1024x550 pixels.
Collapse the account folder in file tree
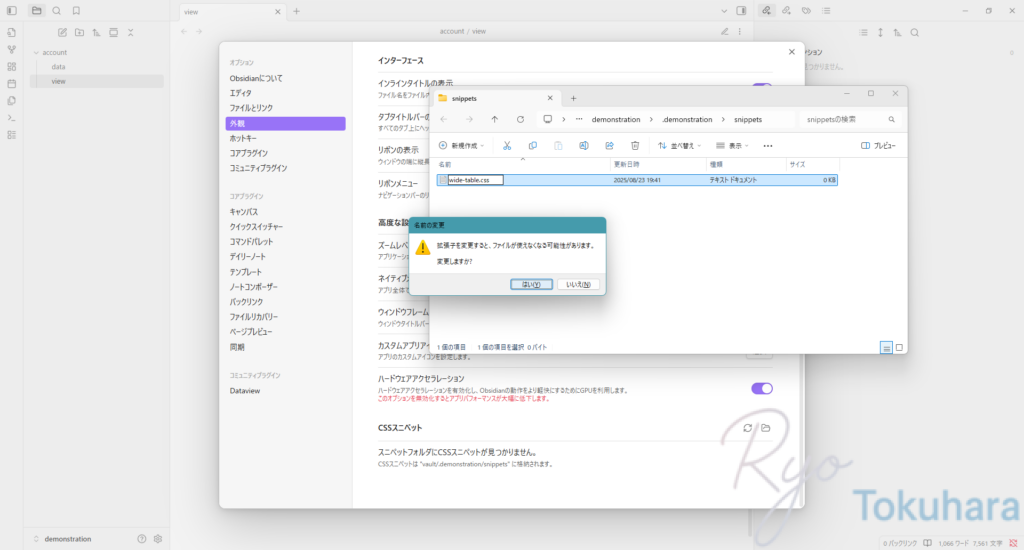pos(36,52)
